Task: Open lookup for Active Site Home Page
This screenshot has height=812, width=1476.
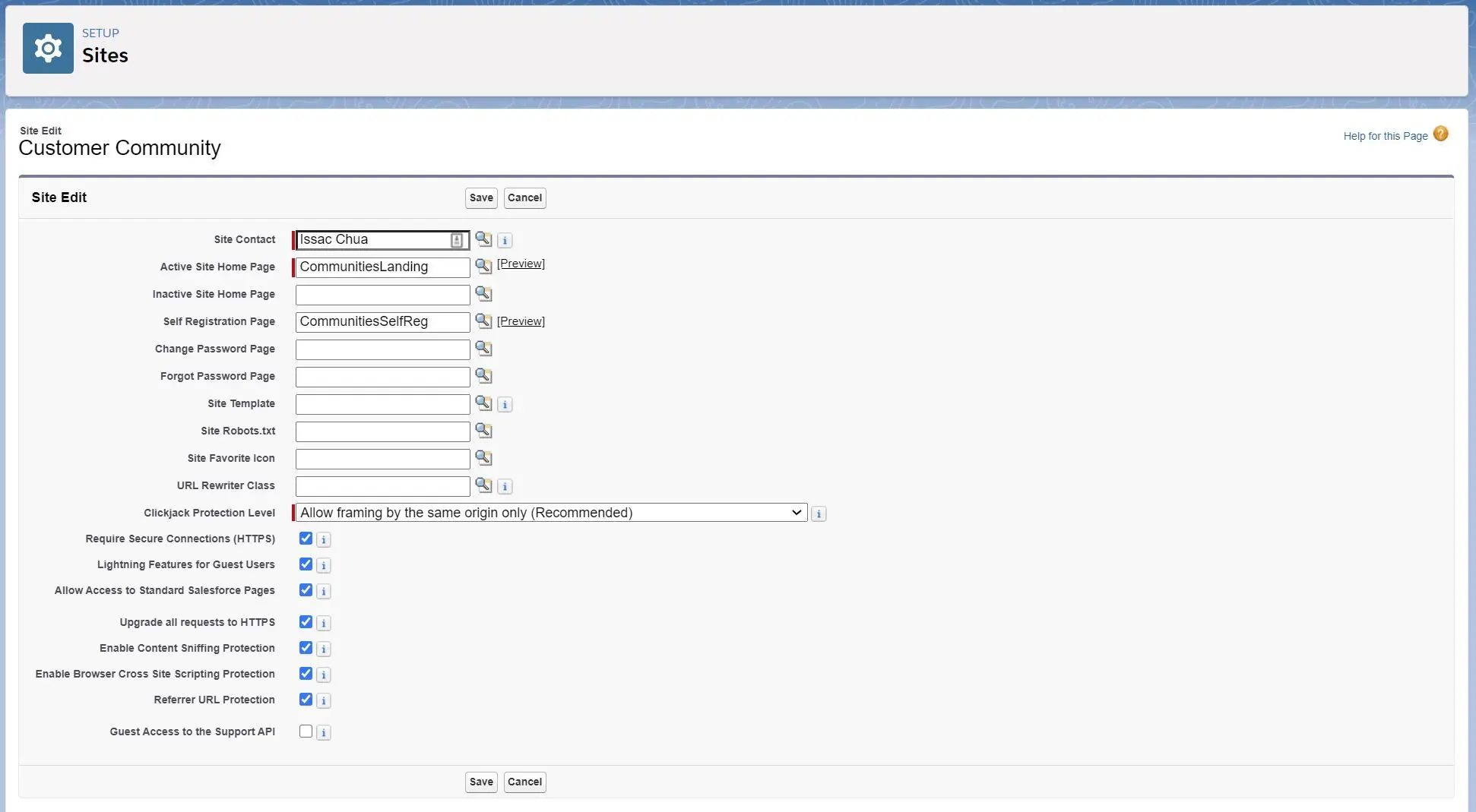Action: coord(483,266)
